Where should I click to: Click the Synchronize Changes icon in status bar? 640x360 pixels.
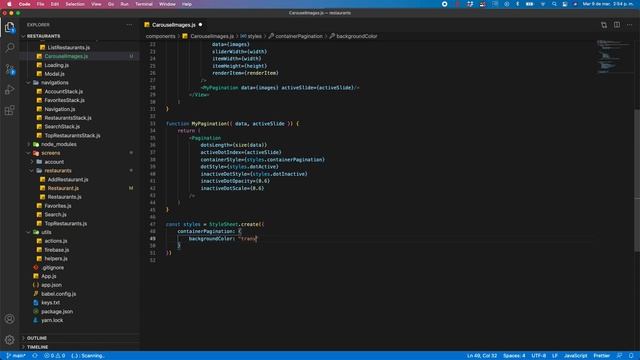[x=35, y=356]
